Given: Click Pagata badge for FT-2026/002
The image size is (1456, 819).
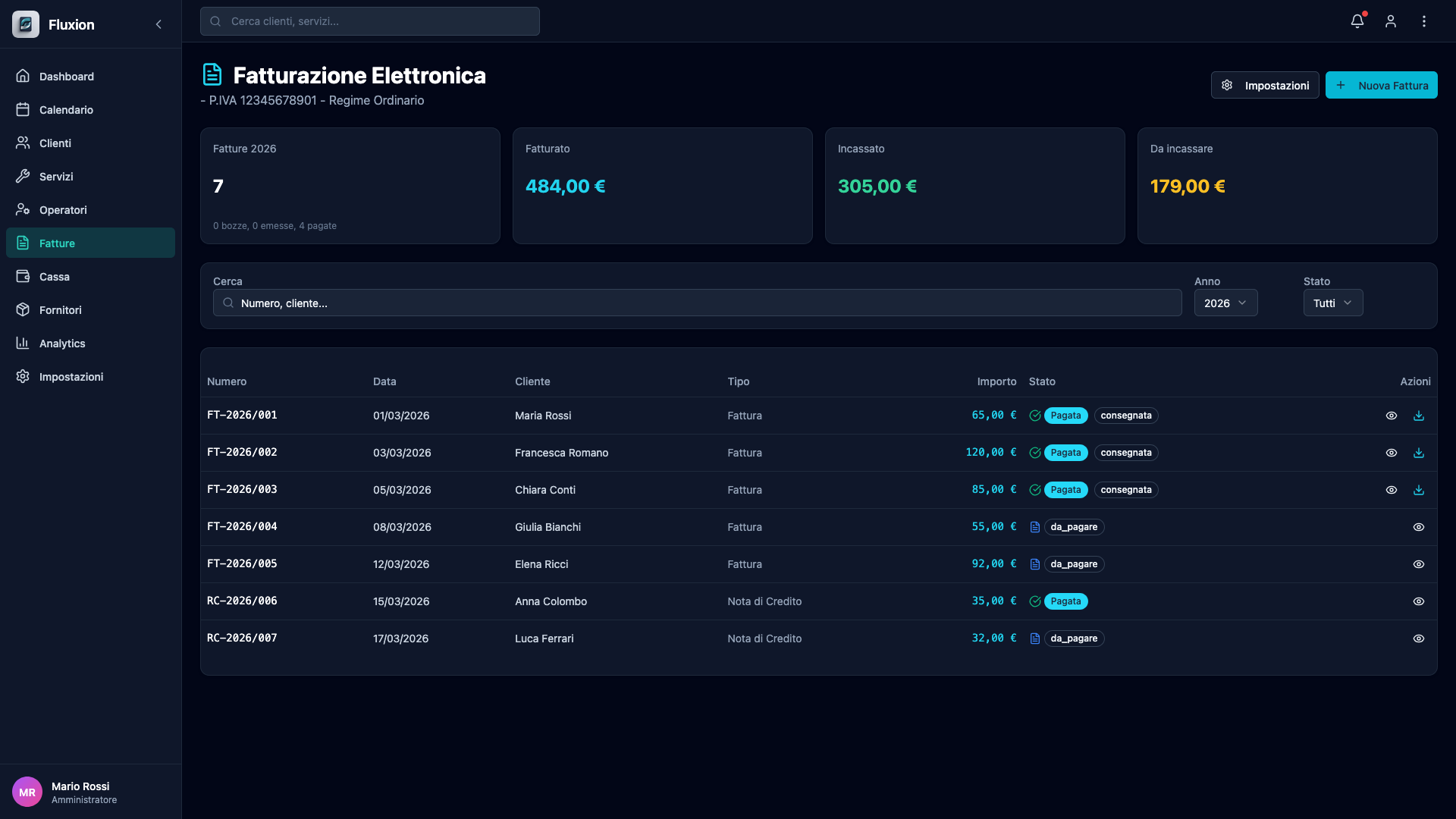Looking at the screenshot, I should pos(1065,453).
